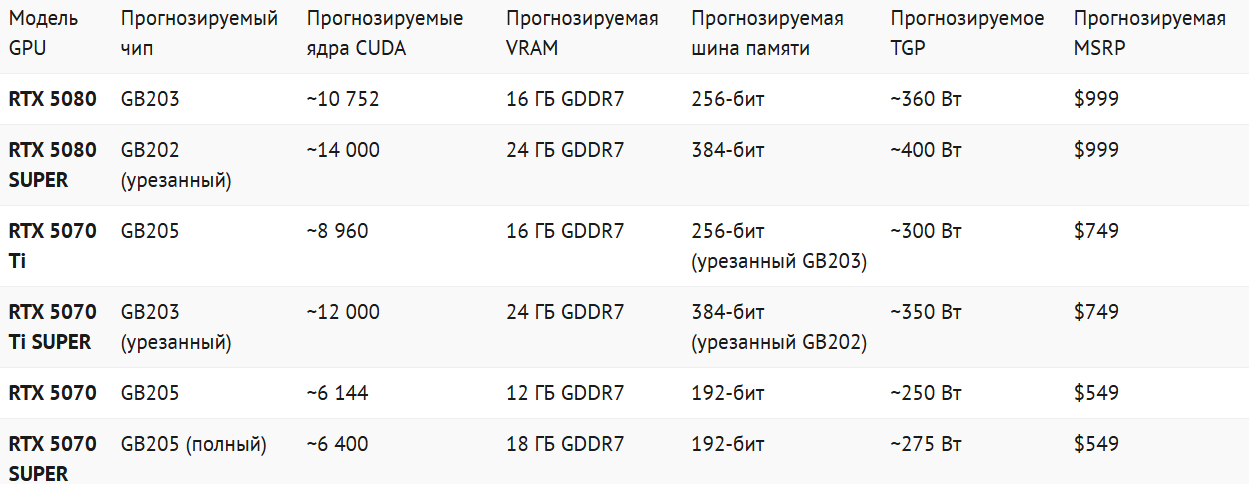Select the '18 ГБ GDDR7' VRAM cell
This screenshot has width=1249, height=484.
[x=565, y=444]
